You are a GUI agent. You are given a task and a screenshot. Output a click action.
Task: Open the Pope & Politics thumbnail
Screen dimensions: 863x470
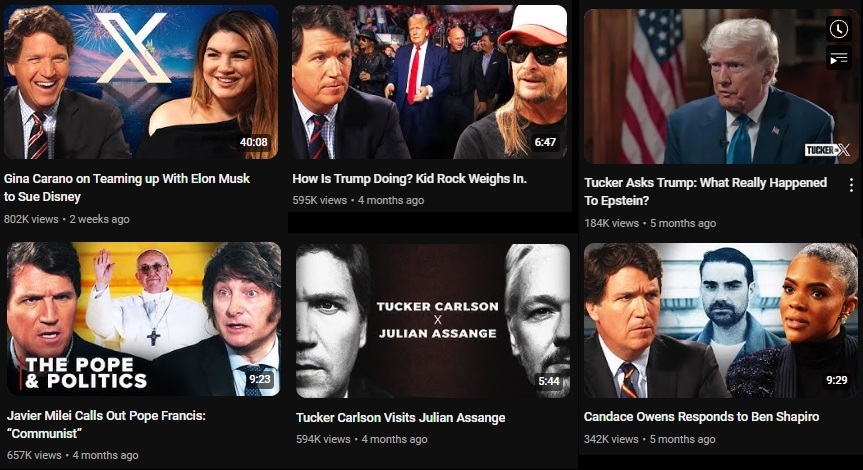pyautogui.click(x=144, y=319)
